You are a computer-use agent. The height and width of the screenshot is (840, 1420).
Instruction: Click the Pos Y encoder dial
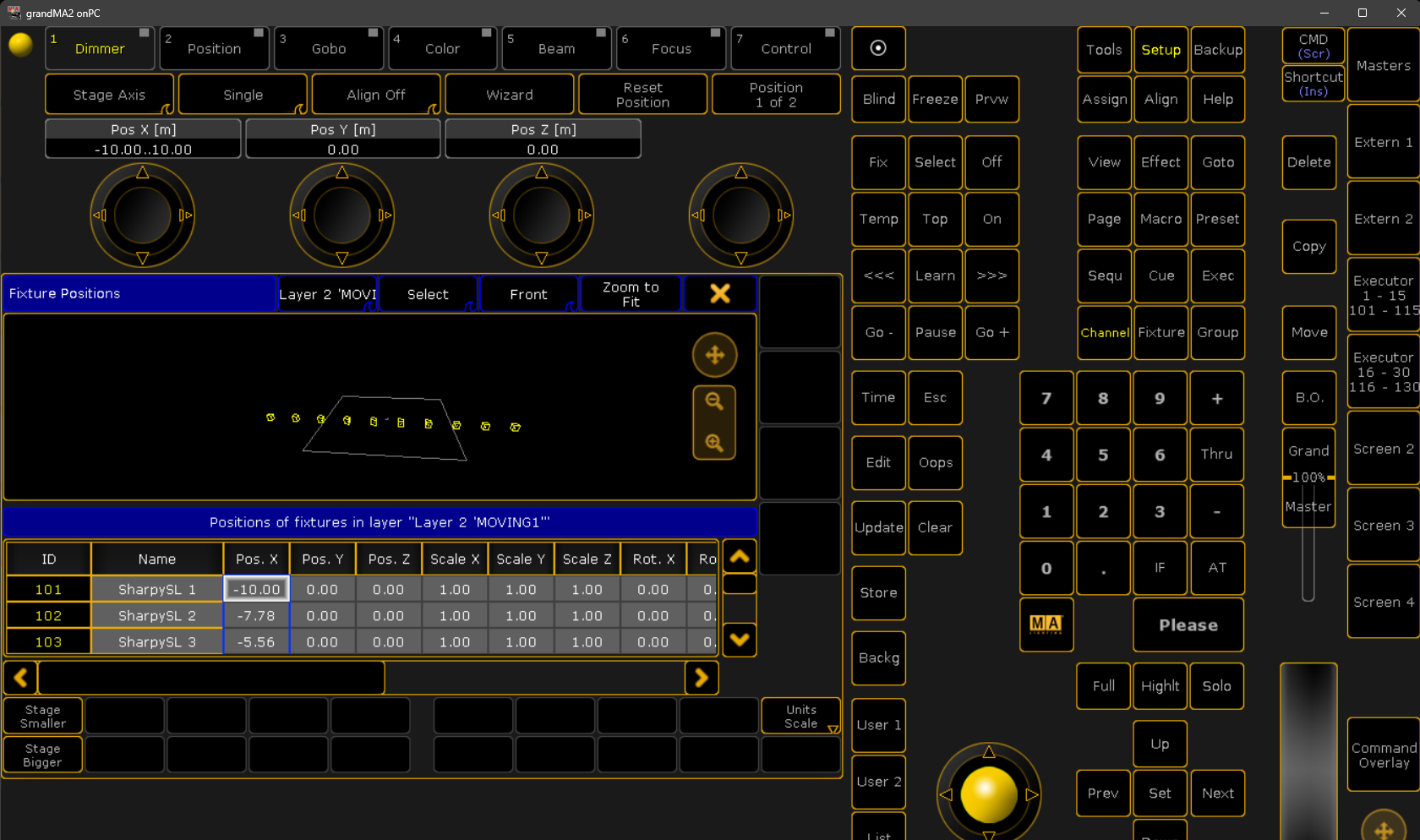[342, 215]
